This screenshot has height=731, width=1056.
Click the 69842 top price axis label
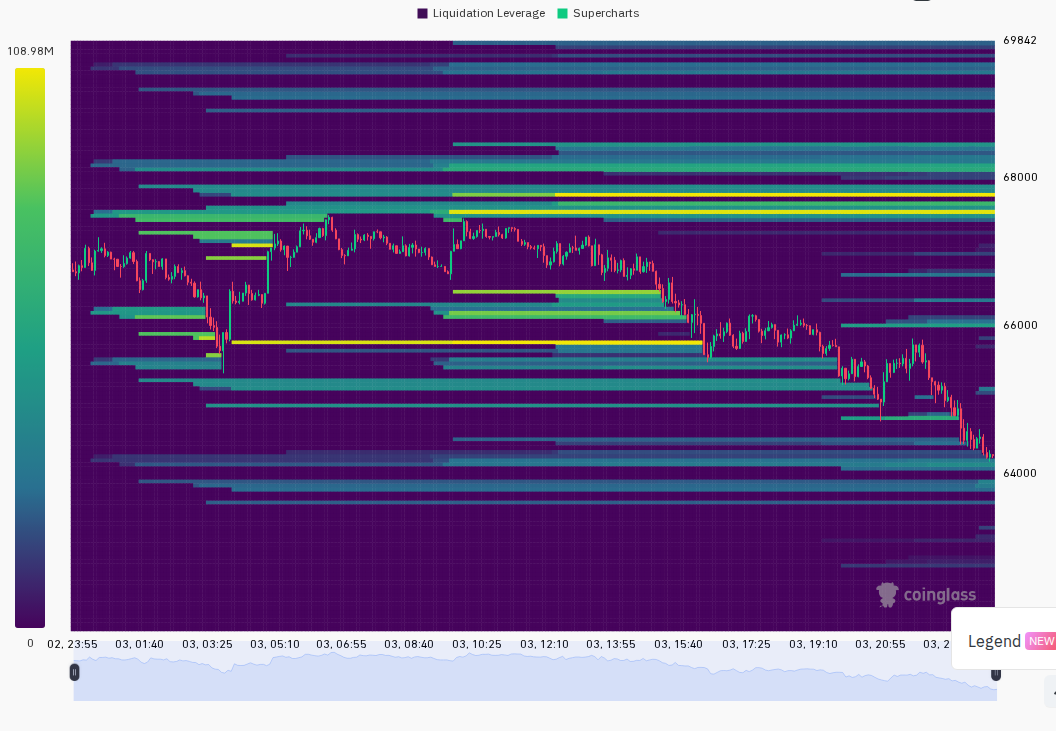tap(1020, 40)
